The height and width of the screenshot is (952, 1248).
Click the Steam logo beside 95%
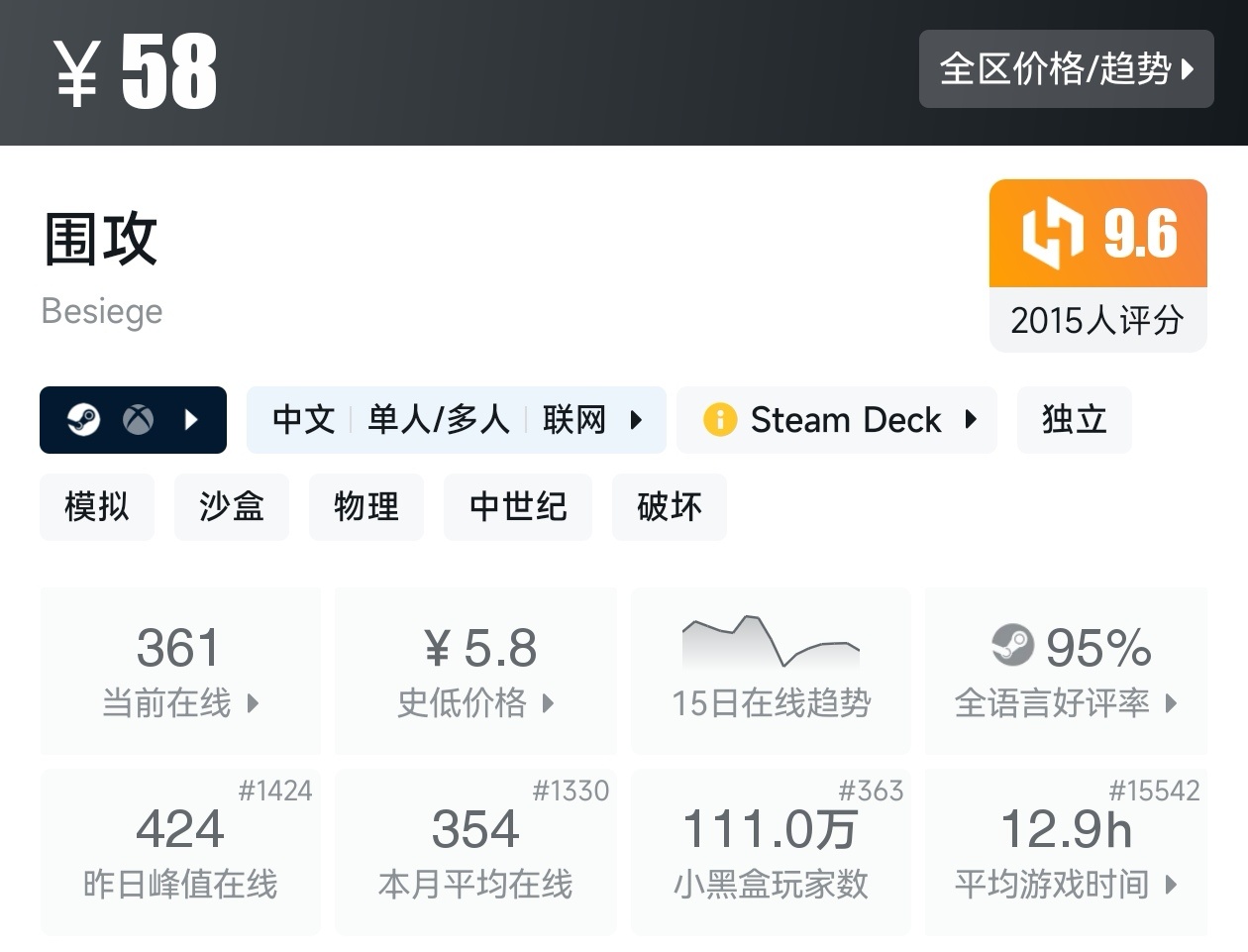point(1012,646)
